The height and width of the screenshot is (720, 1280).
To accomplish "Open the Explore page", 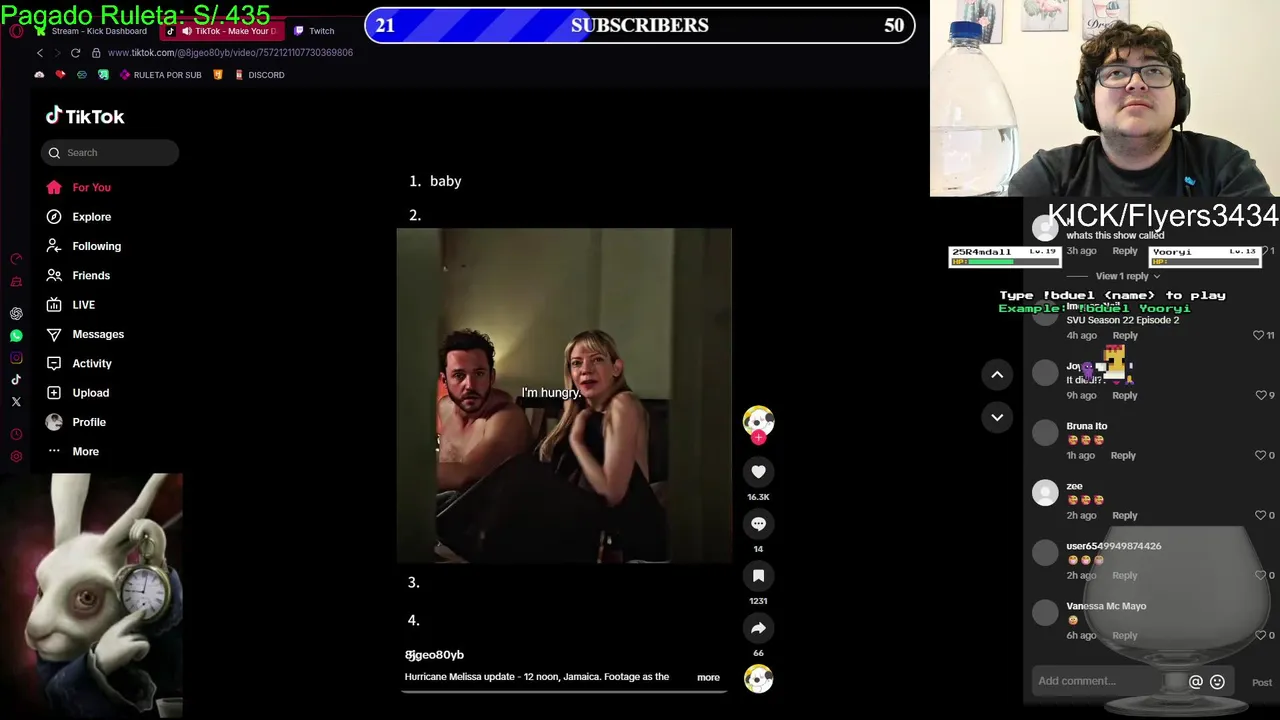I will click(79, 217).
